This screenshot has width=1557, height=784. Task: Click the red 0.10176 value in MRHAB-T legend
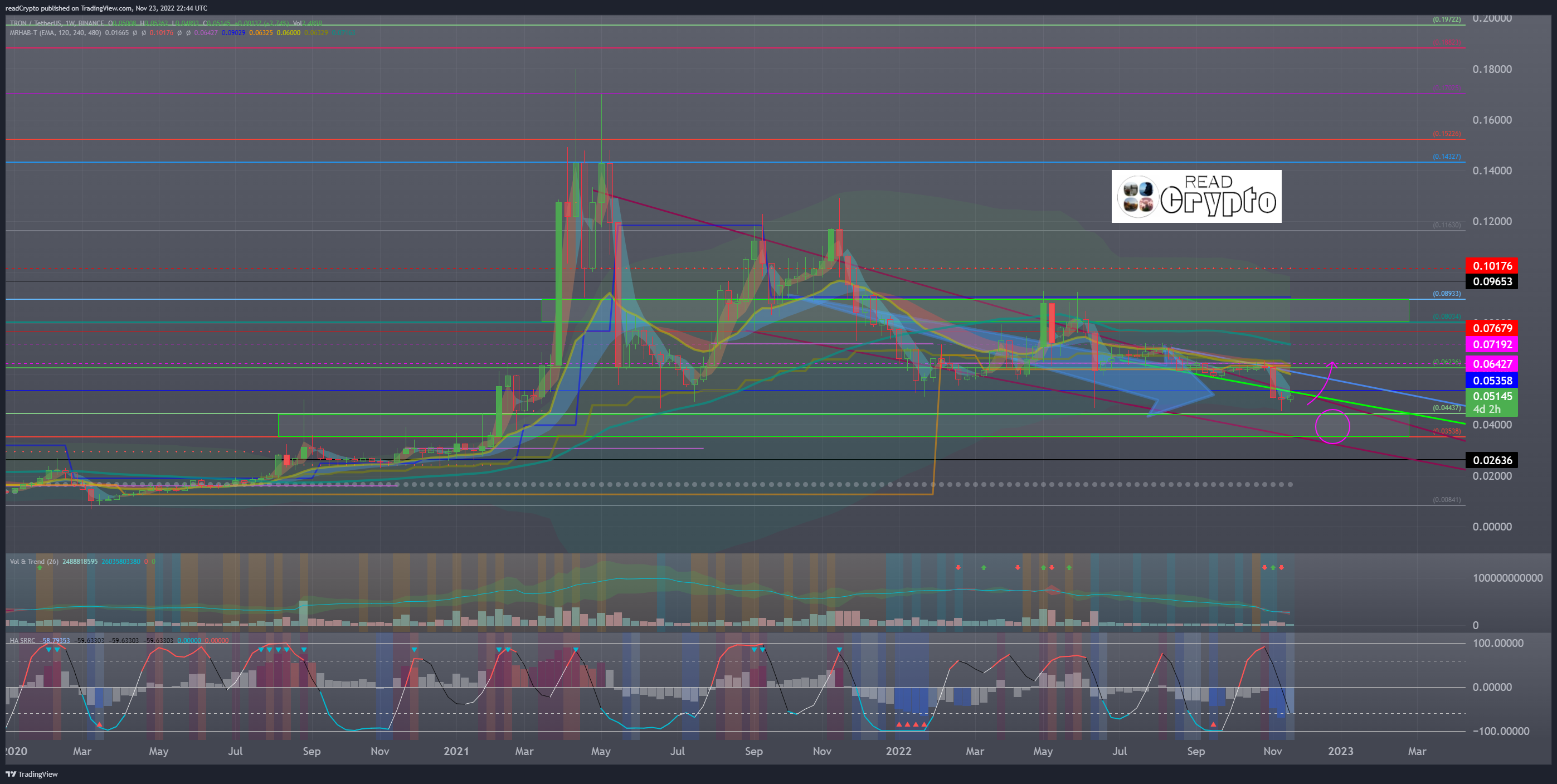pos(162,33)
